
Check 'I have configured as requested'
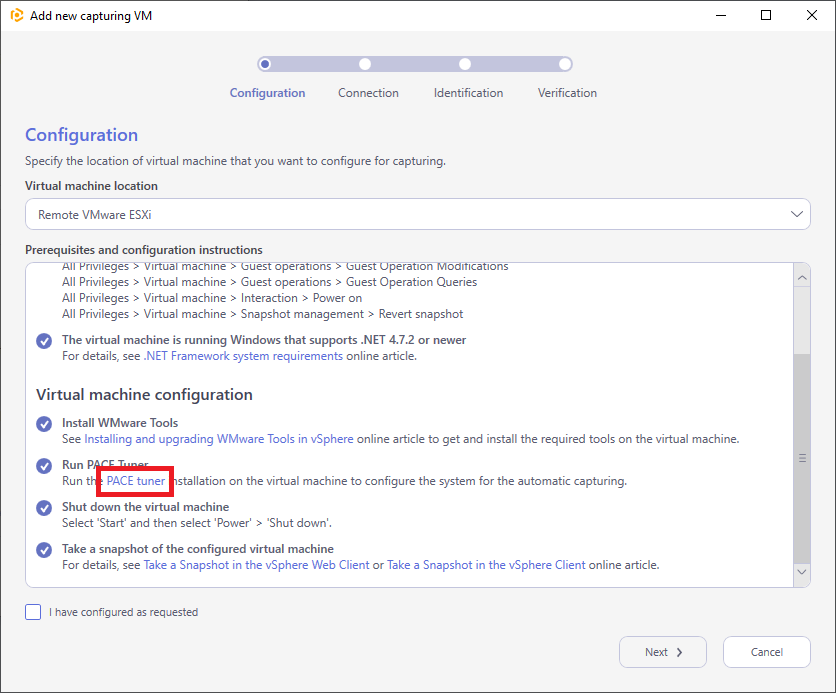[x=33, y=612]
